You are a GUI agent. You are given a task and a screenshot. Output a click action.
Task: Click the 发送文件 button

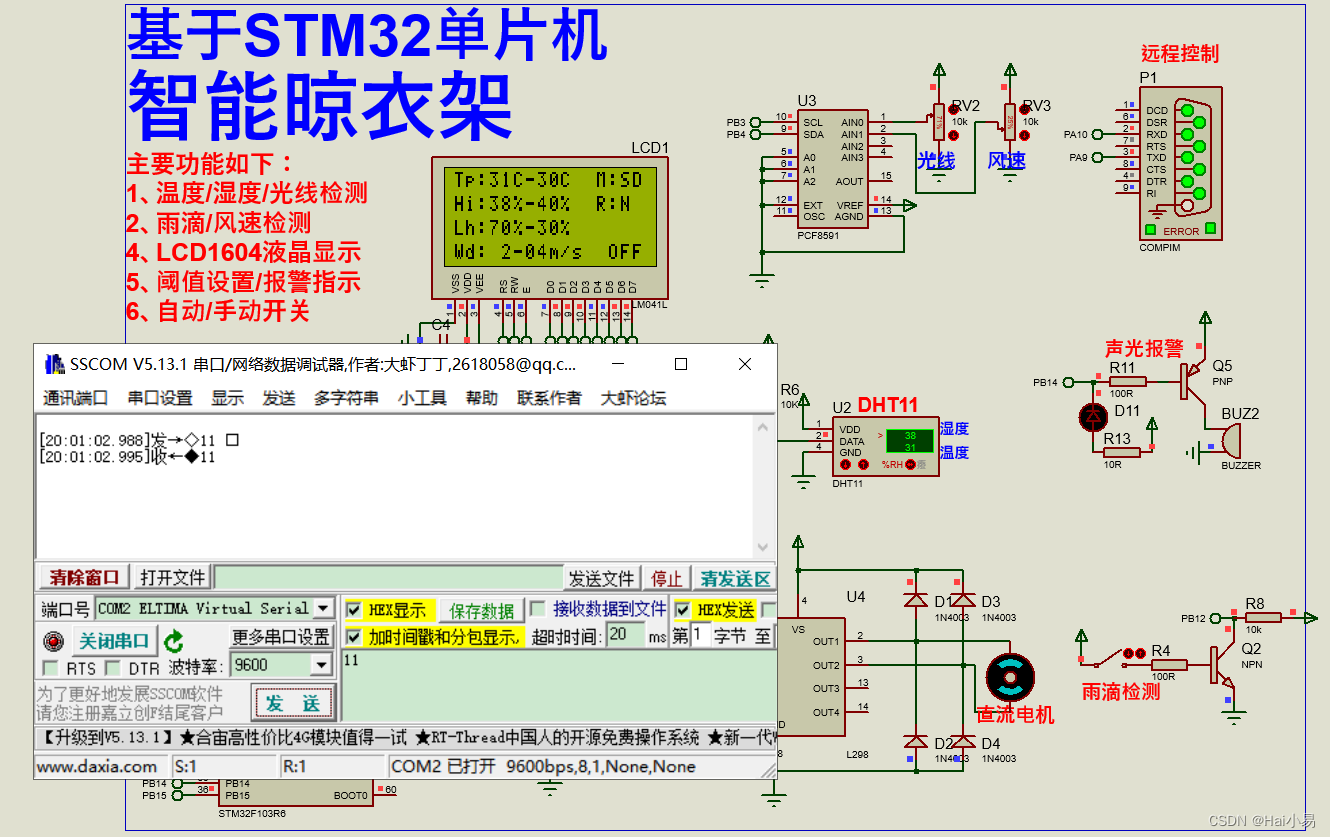tap(602, 578)
